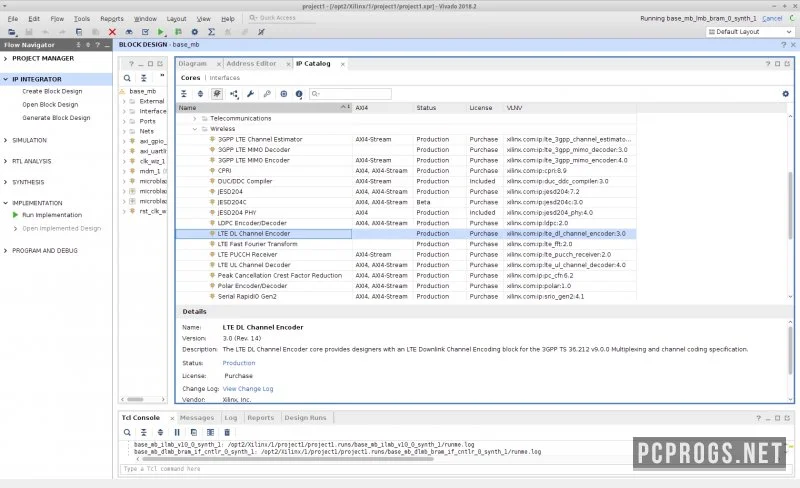Click Create Block Design

pyautogui.click(x=52, y=91)
